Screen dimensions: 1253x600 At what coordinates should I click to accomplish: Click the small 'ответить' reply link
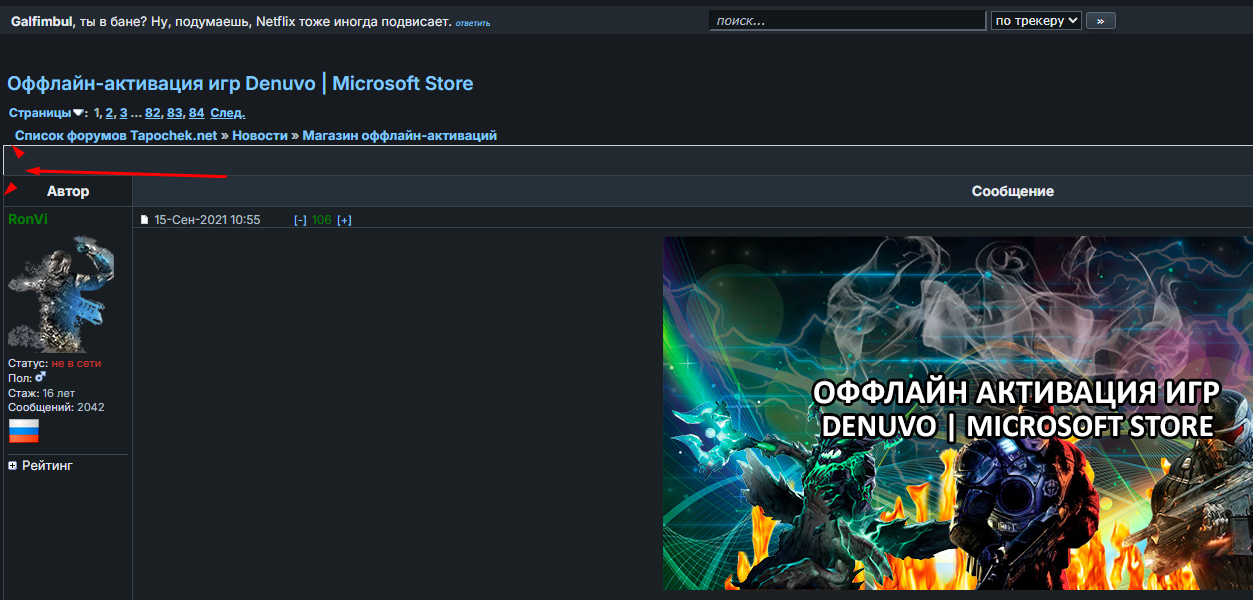[473, 23]
